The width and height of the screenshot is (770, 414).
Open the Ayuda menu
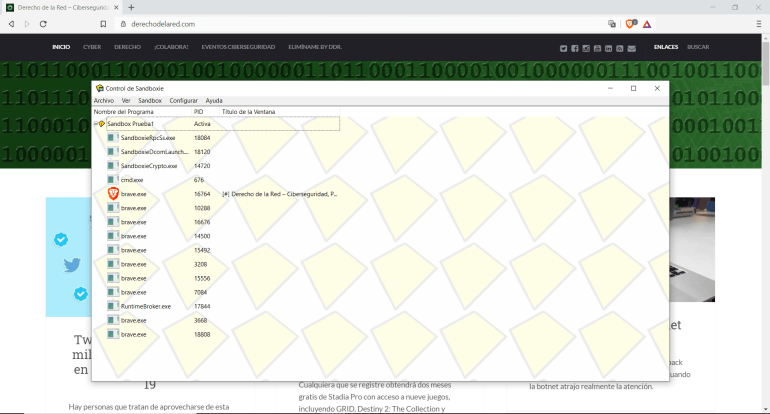tap(214, 101)
